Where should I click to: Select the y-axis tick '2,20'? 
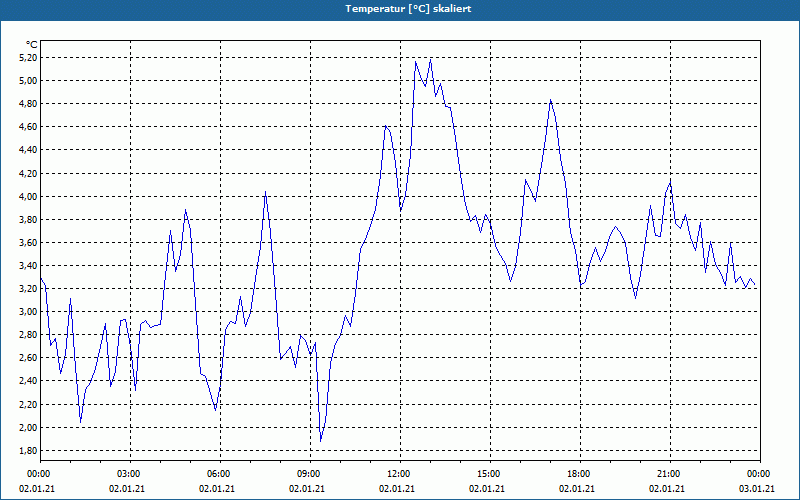point(29,405)
